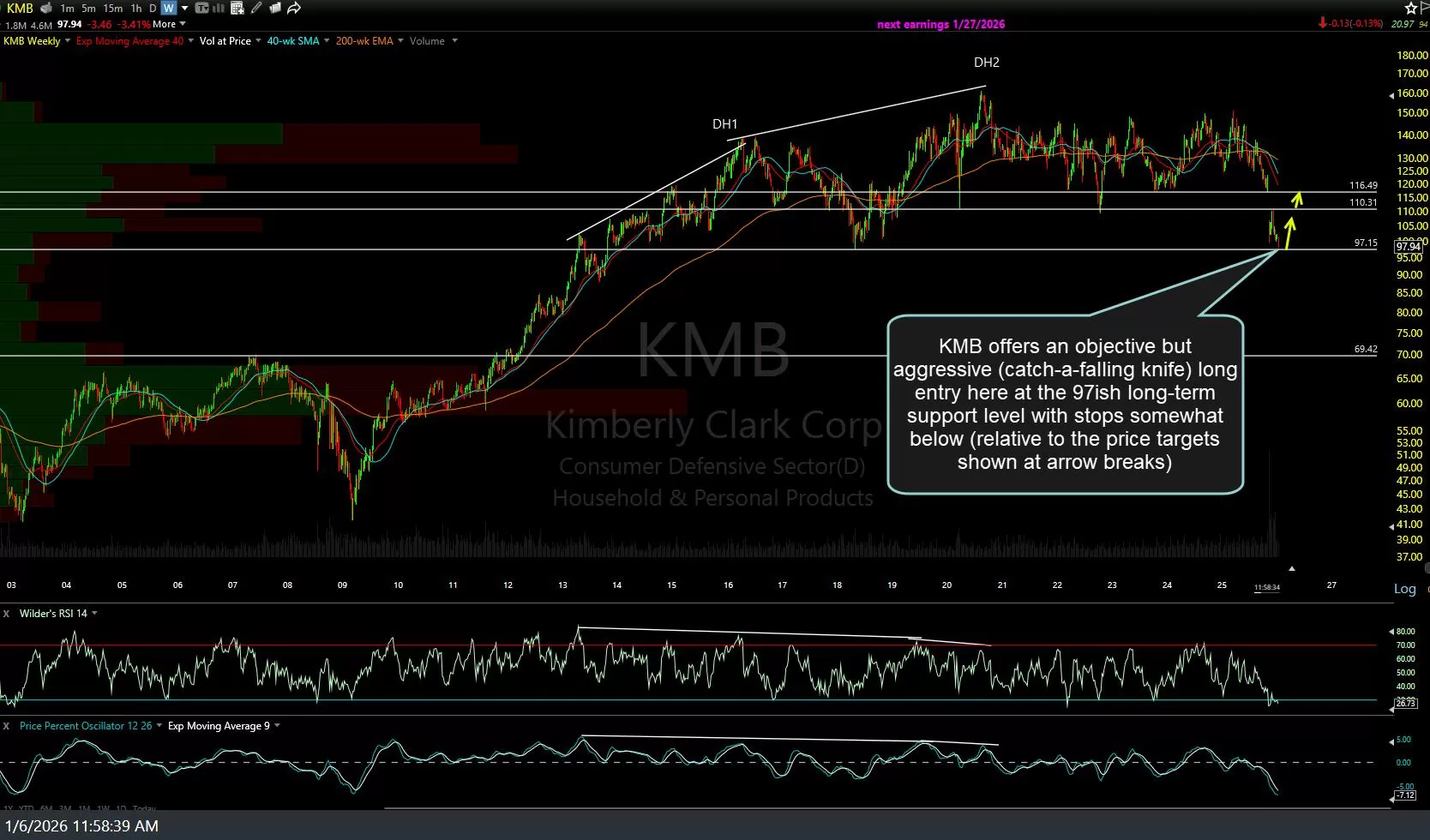Switch to the 15m timeframe
Image resolution: width=1430 pixels, height=840 pixels.
click(112, 9)
